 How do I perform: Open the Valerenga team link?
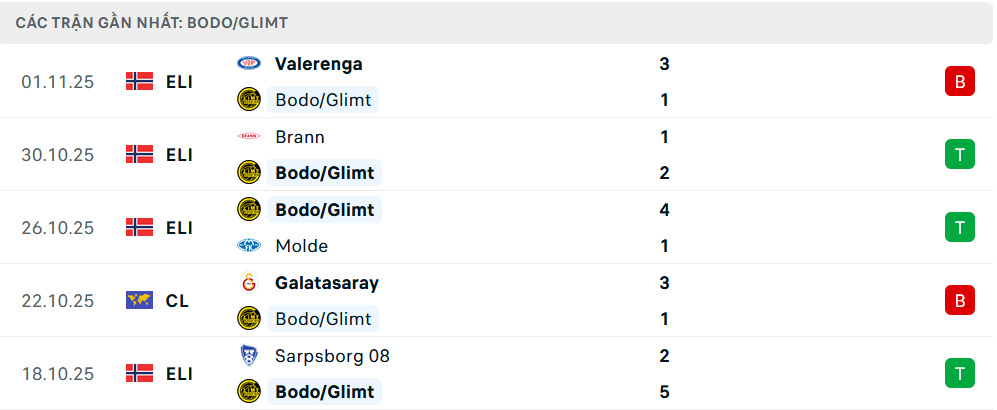[318, 64]
